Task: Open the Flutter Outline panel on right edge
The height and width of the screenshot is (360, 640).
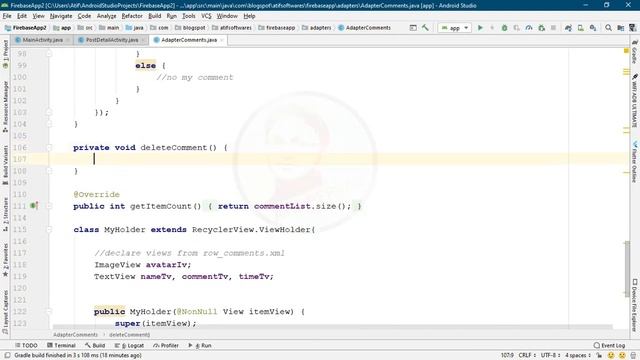Action: 635,162
